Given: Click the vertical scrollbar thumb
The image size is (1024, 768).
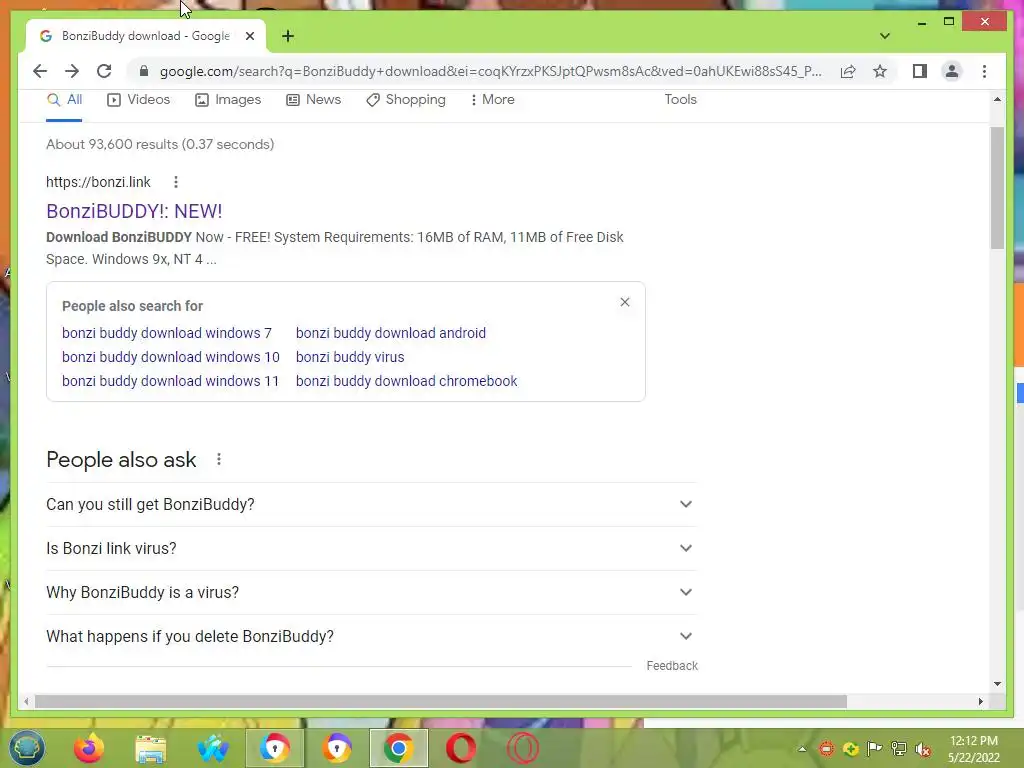Looking at the screenshot, I should (x=997, y=188).
